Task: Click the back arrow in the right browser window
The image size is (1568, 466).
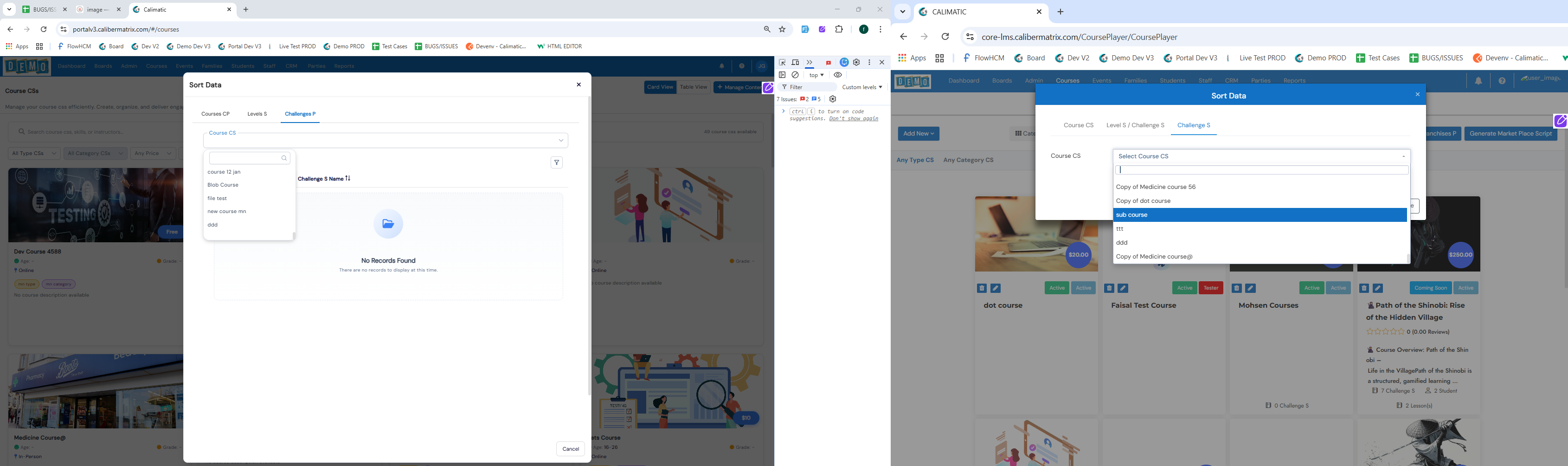Action: pos(903,37)
